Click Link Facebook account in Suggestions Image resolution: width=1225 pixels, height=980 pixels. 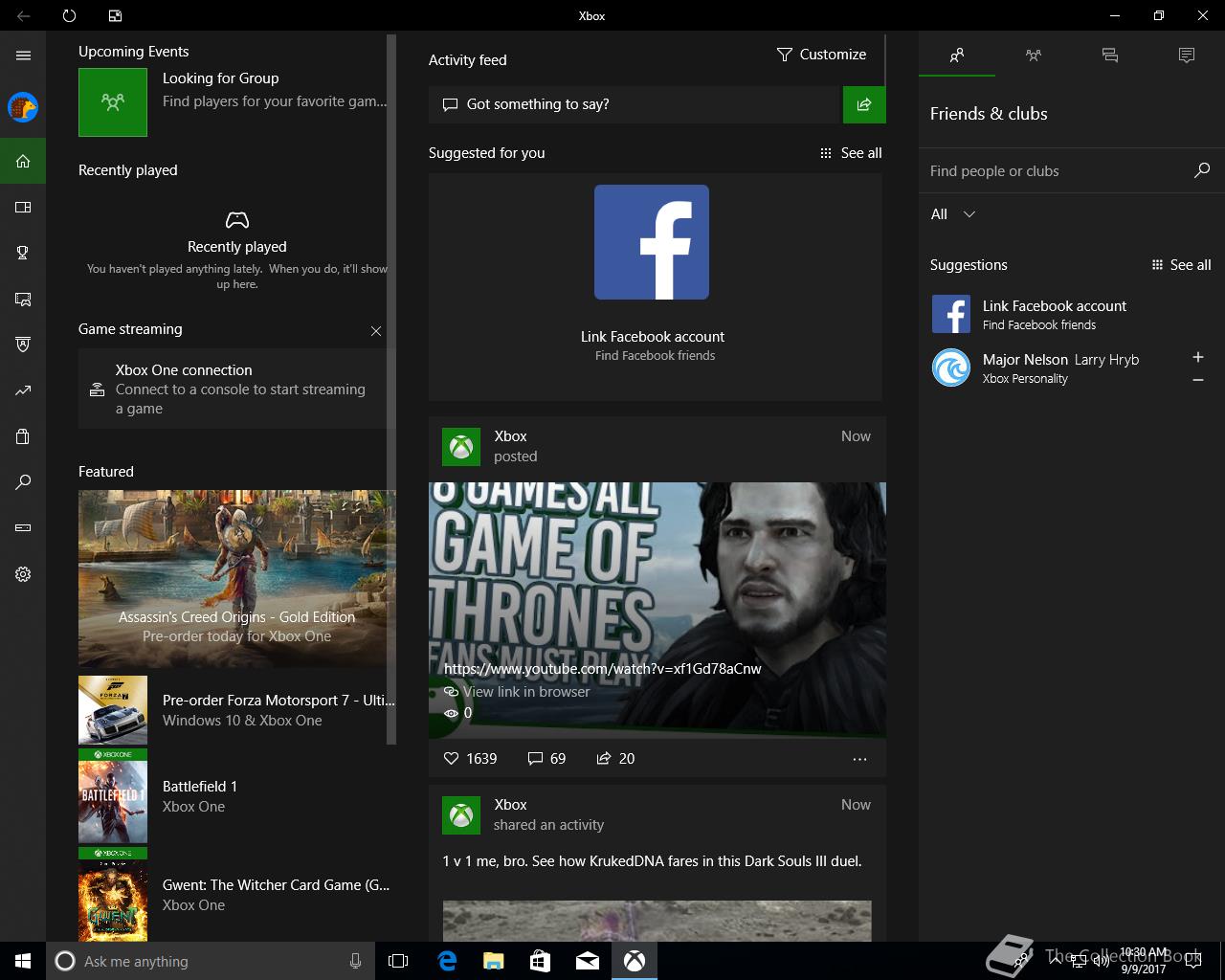click(1055, 306)
